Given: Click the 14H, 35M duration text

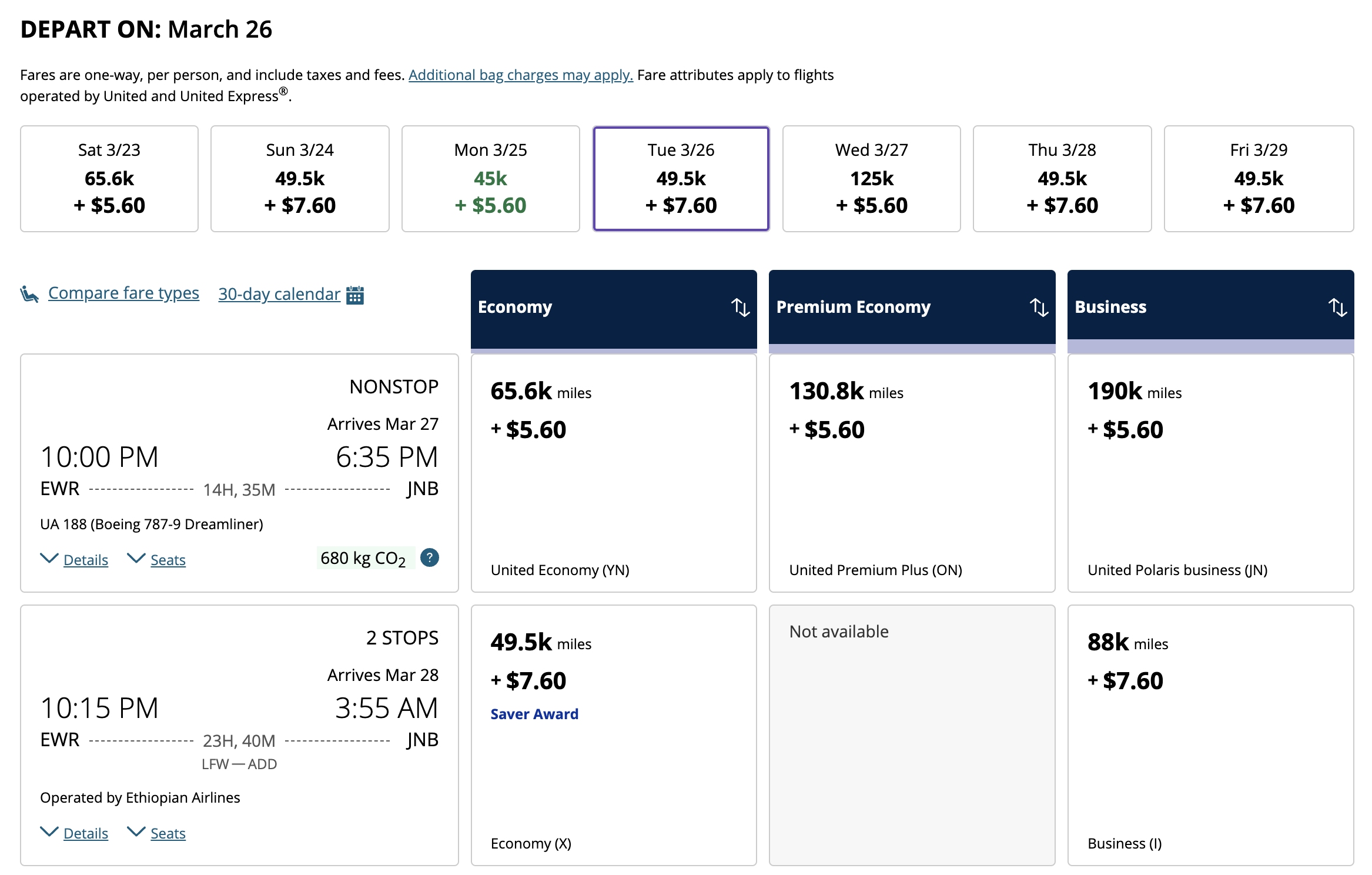Looking at the screenshot, I should pyautogui.click(x=239, y=490).
